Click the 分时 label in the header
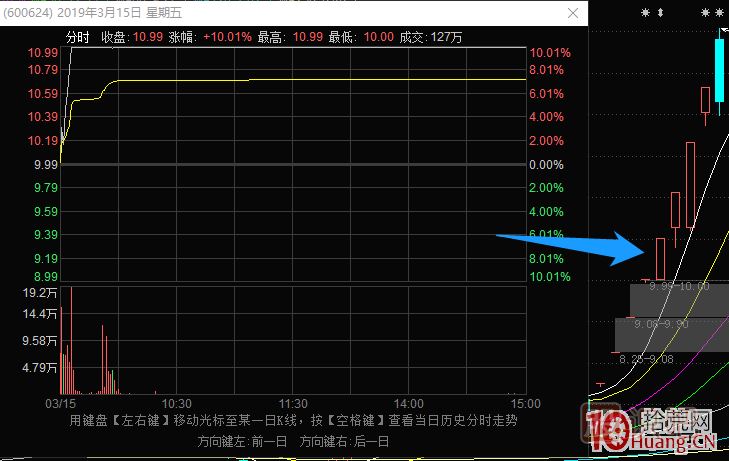 pyautogui.click(x=78, y=37)
